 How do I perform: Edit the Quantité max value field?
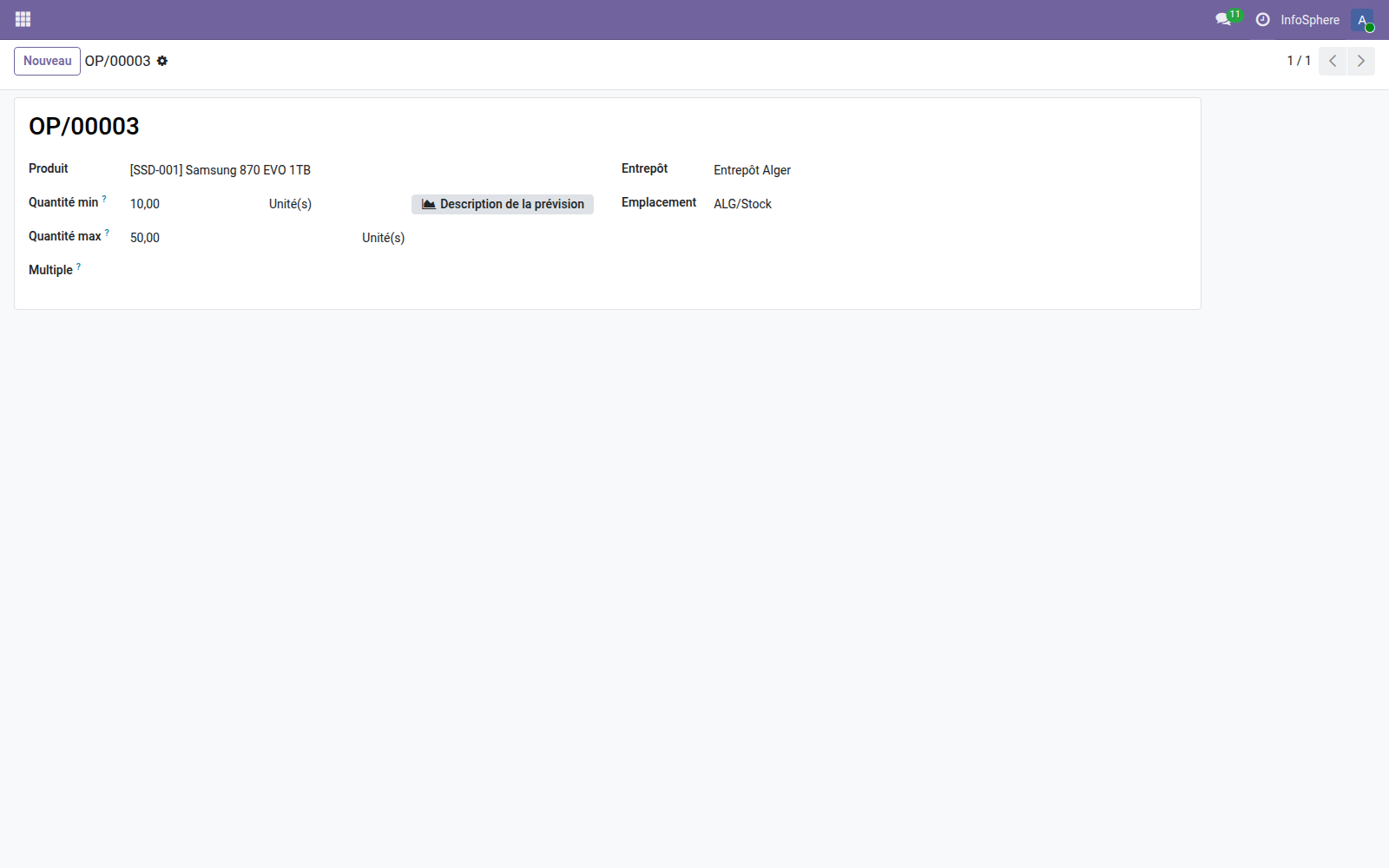(145, 237)
